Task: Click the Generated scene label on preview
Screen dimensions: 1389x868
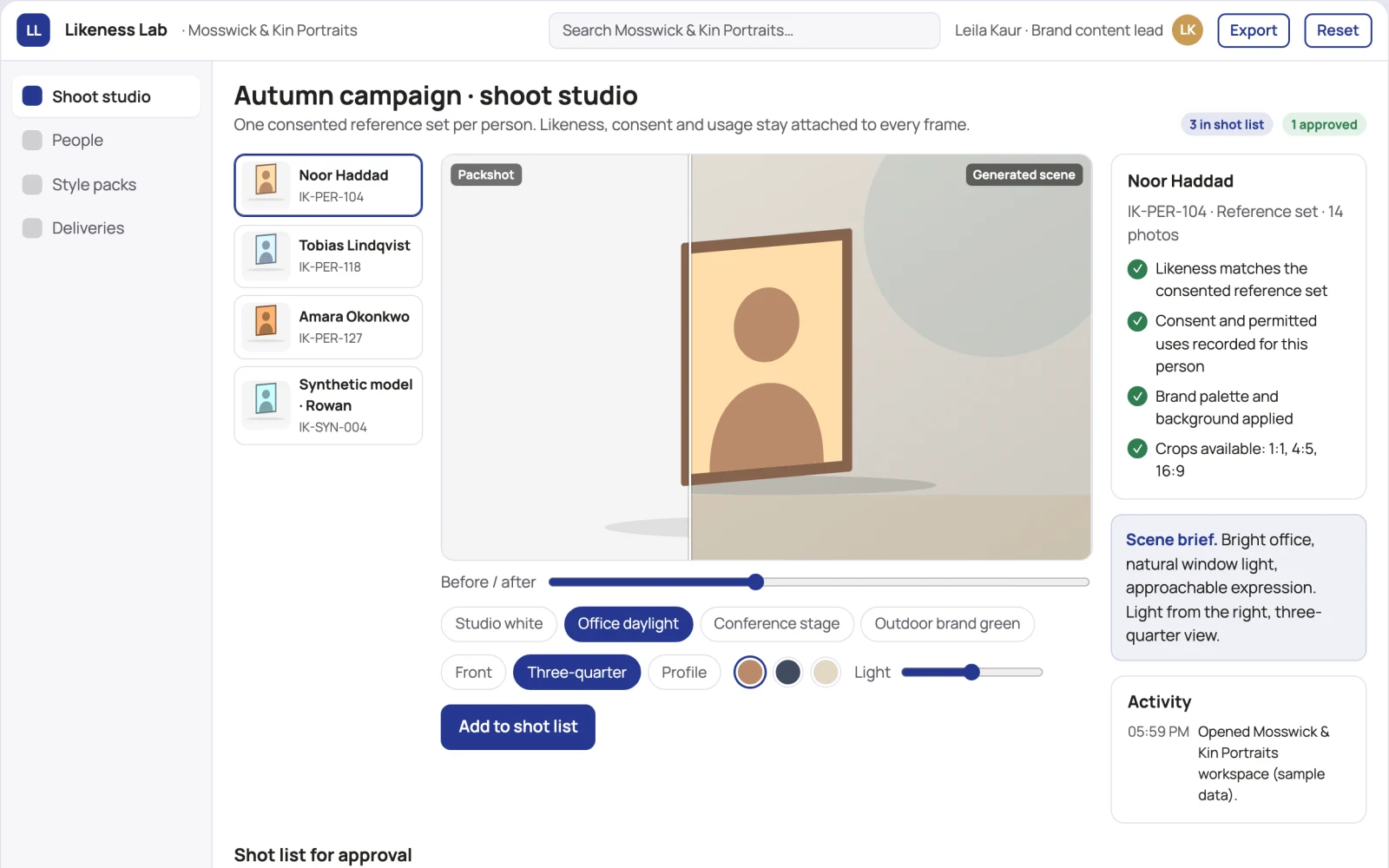Action: pyautogui.click(x=1024, y=174)
